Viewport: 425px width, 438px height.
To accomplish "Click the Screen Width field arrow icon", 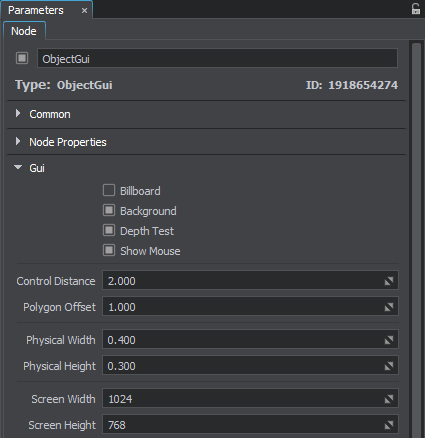I will click(389, 399).
